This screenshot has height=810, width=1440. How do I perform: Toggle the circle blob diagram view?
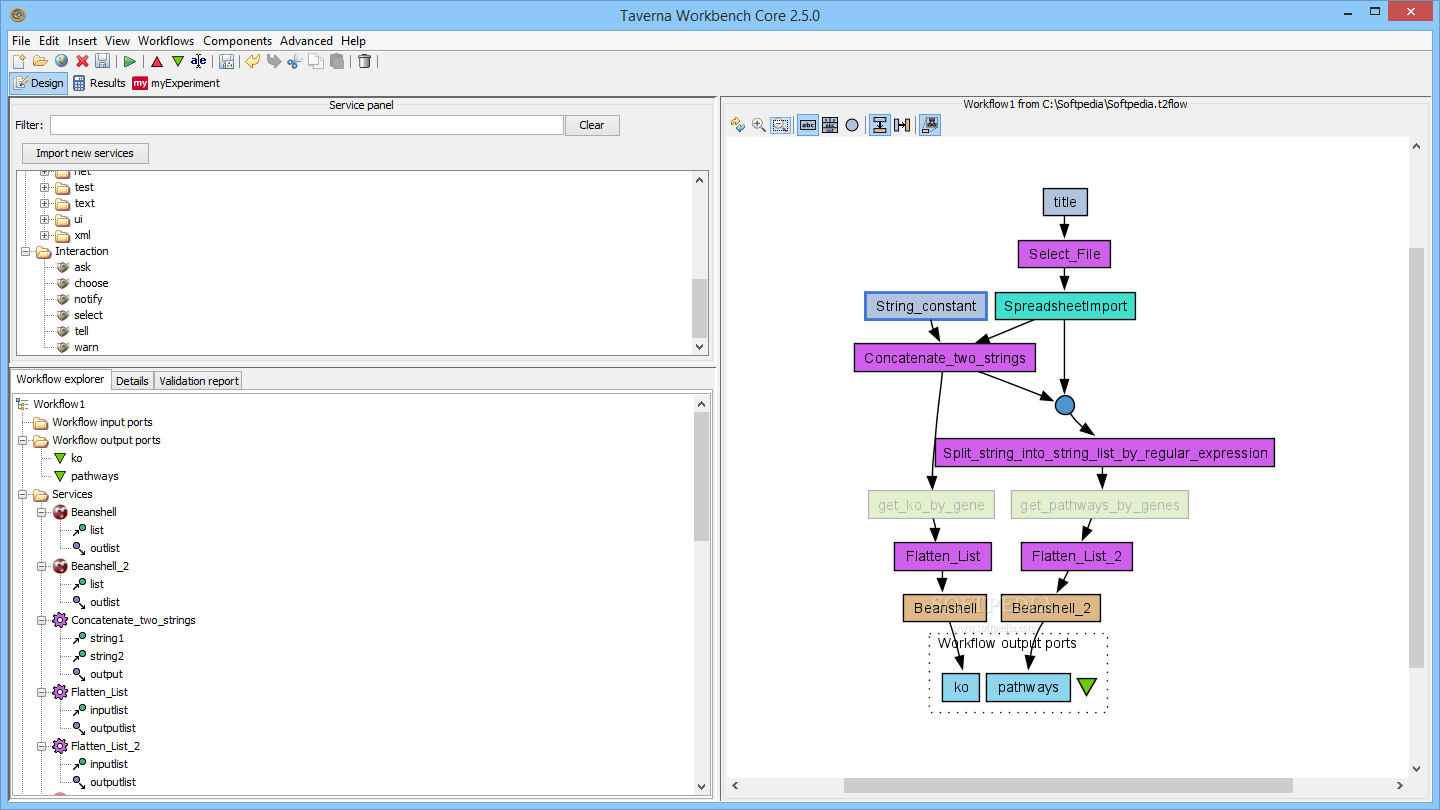pos(852,125)
